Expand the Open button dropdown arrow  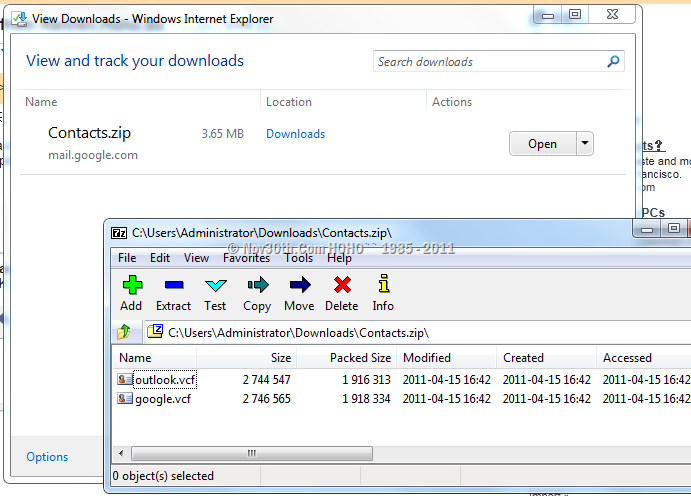[x=585, y=143]
